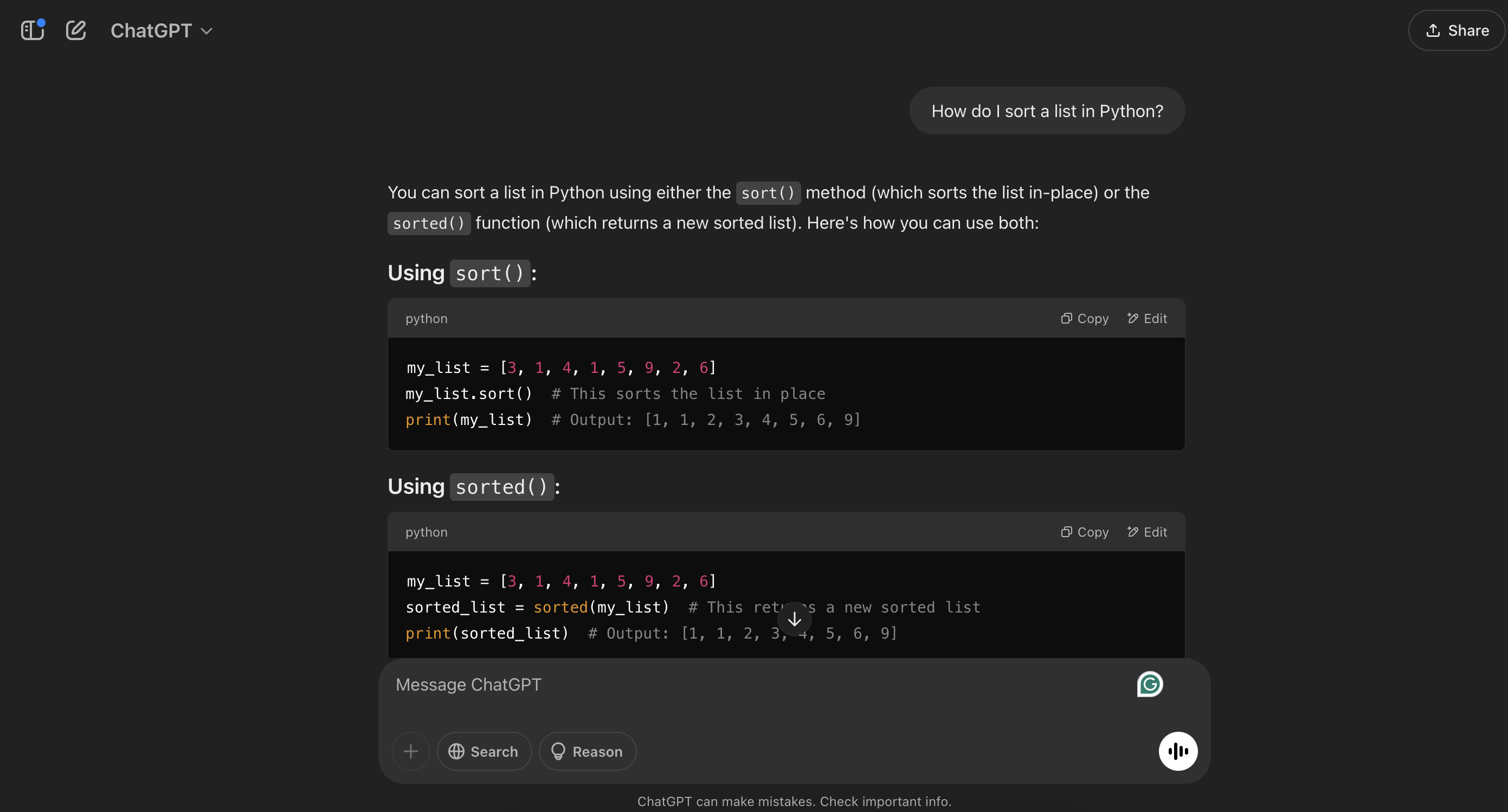Image resolution: width=1508 pixels, height=812 pixels.
Task: Open the sidebar panel icon
Action: (x=32, y=30)
